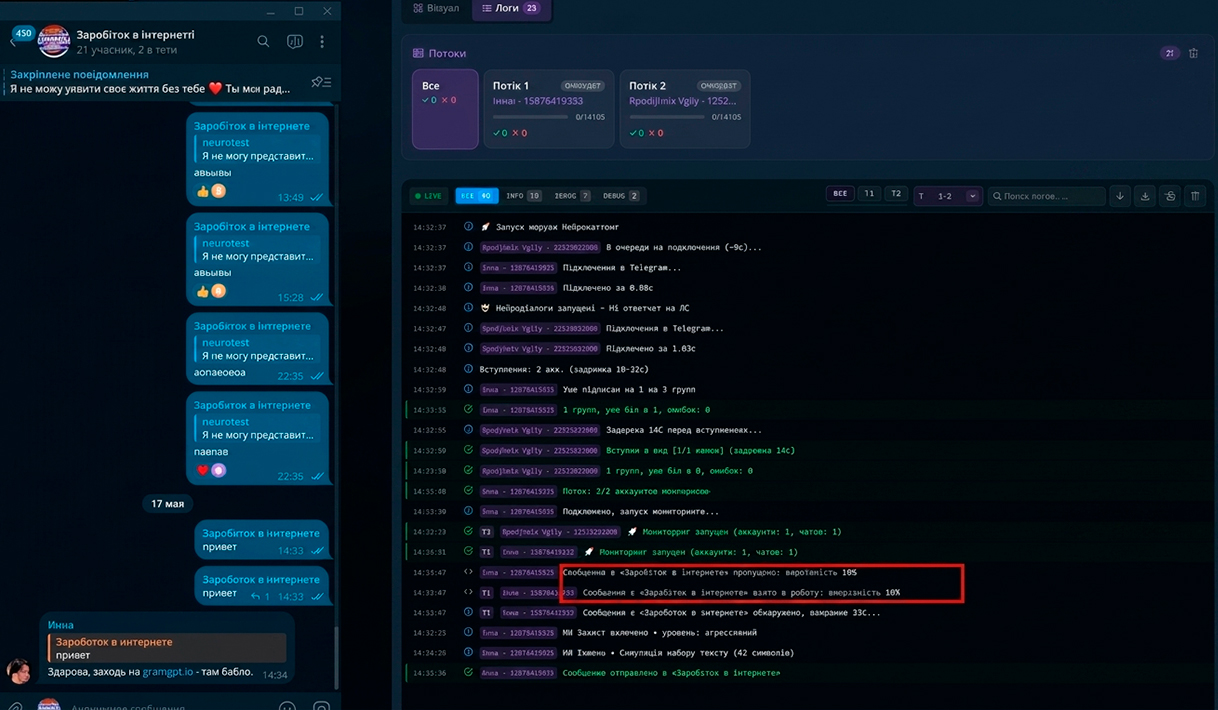
Task: Filter logs by the DEBUG level
Action: click(621, 196)
